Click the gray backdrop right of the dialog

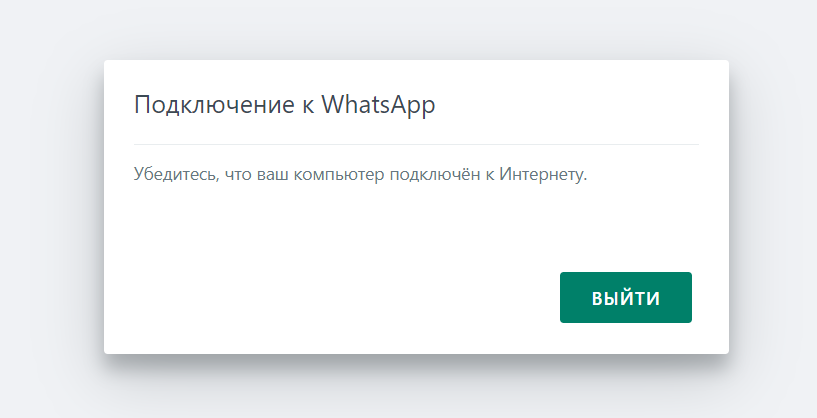click(773, 208)
